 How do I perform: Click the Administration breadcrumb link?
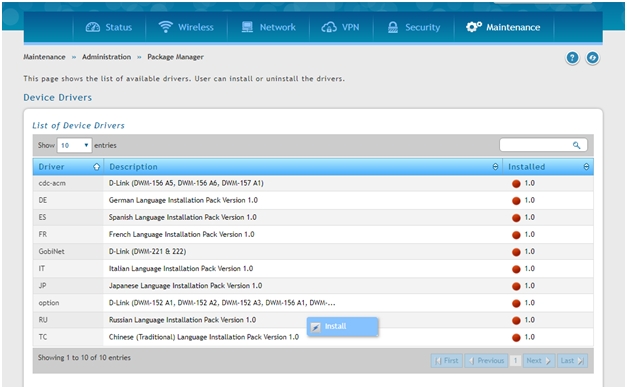click(x=106, y=57)
